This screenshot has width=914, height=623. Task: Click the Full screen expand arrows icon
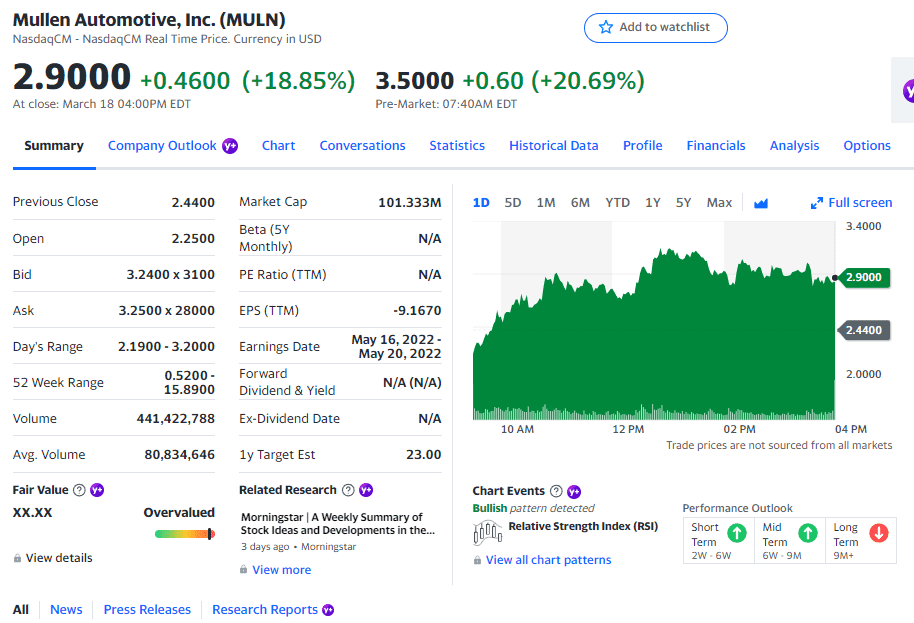tap(817, 203)
